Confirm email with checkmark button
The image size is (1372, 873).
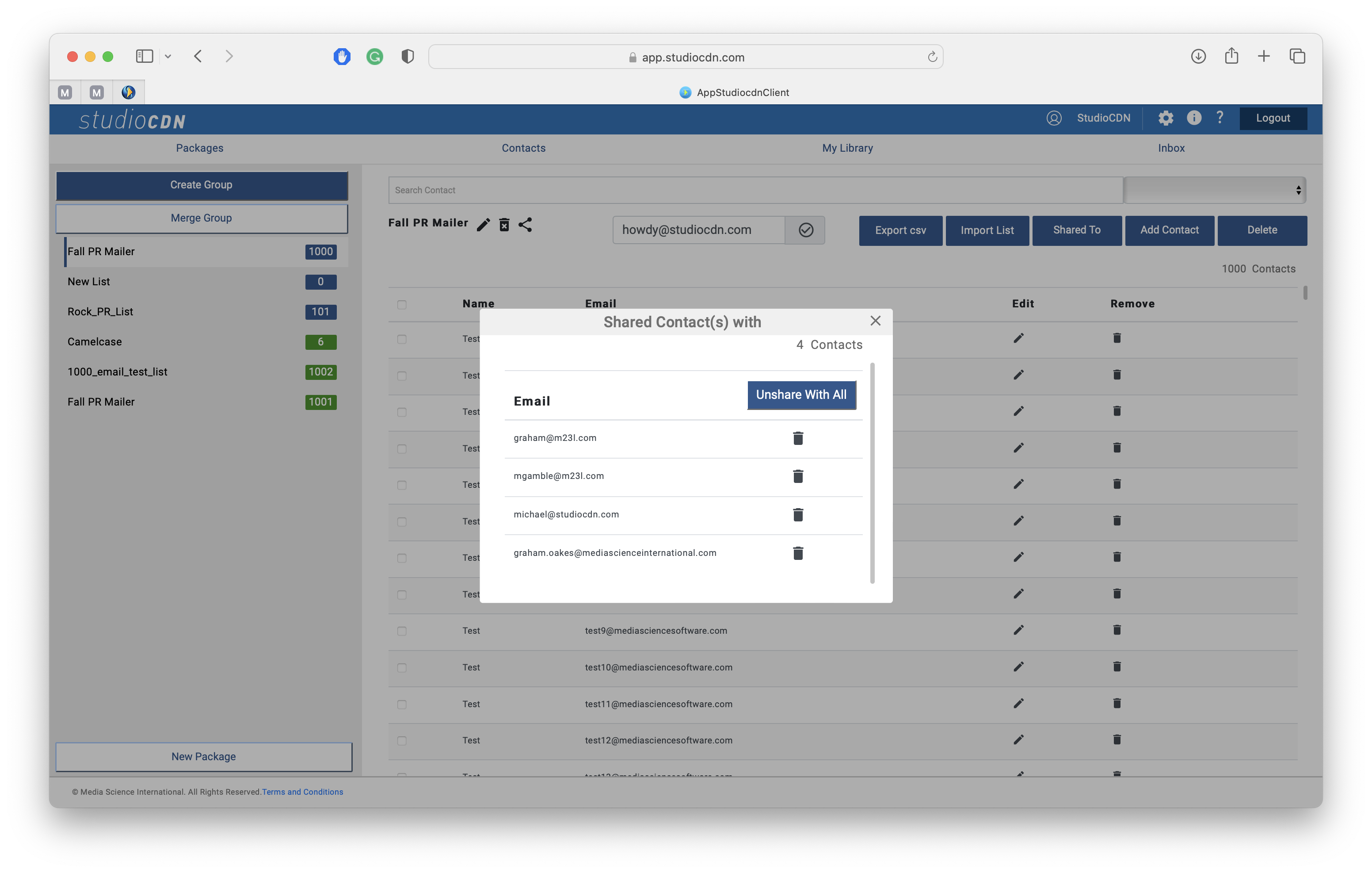point(805,230)
